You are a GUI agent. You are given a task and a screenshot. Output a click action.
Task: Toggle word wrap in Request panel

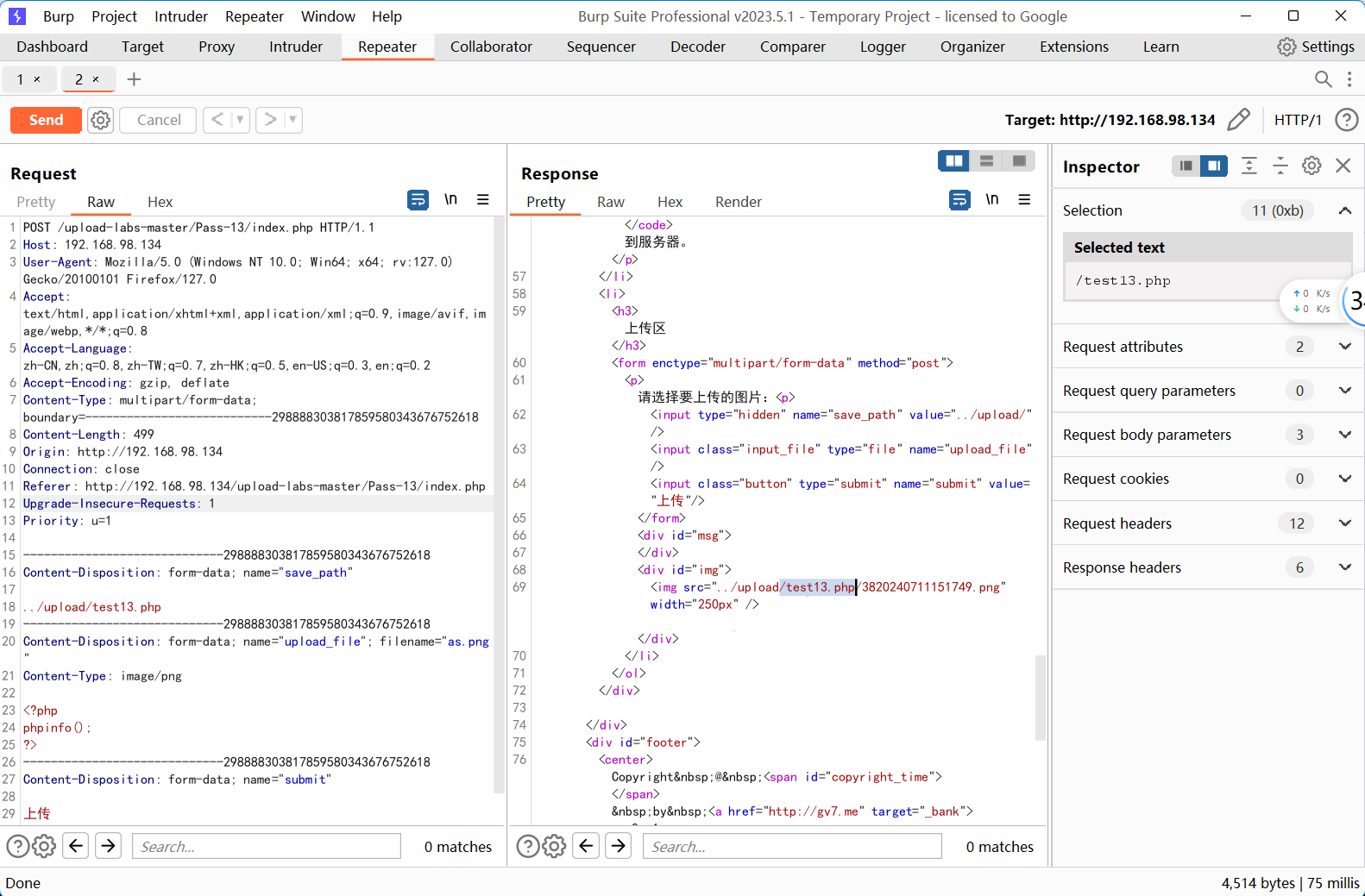tap(418, 200)
